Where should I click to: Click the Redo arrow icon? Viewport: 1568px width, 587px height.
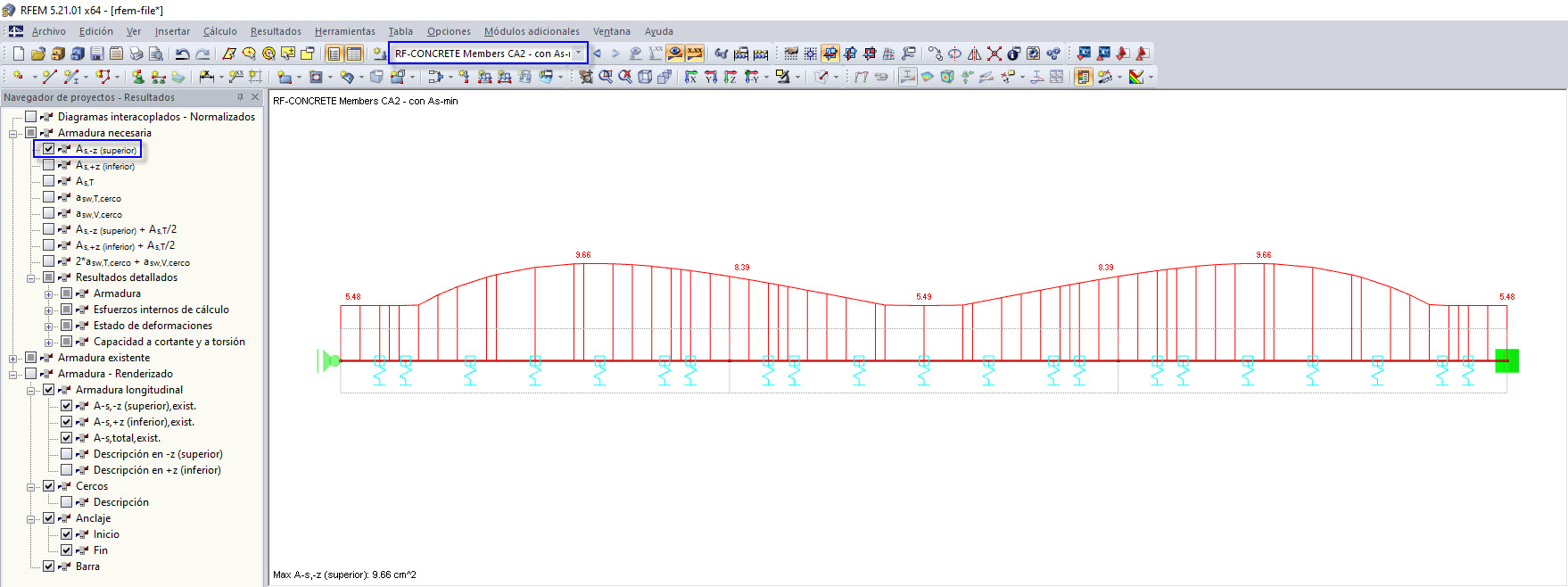click(x=202, y=54)
